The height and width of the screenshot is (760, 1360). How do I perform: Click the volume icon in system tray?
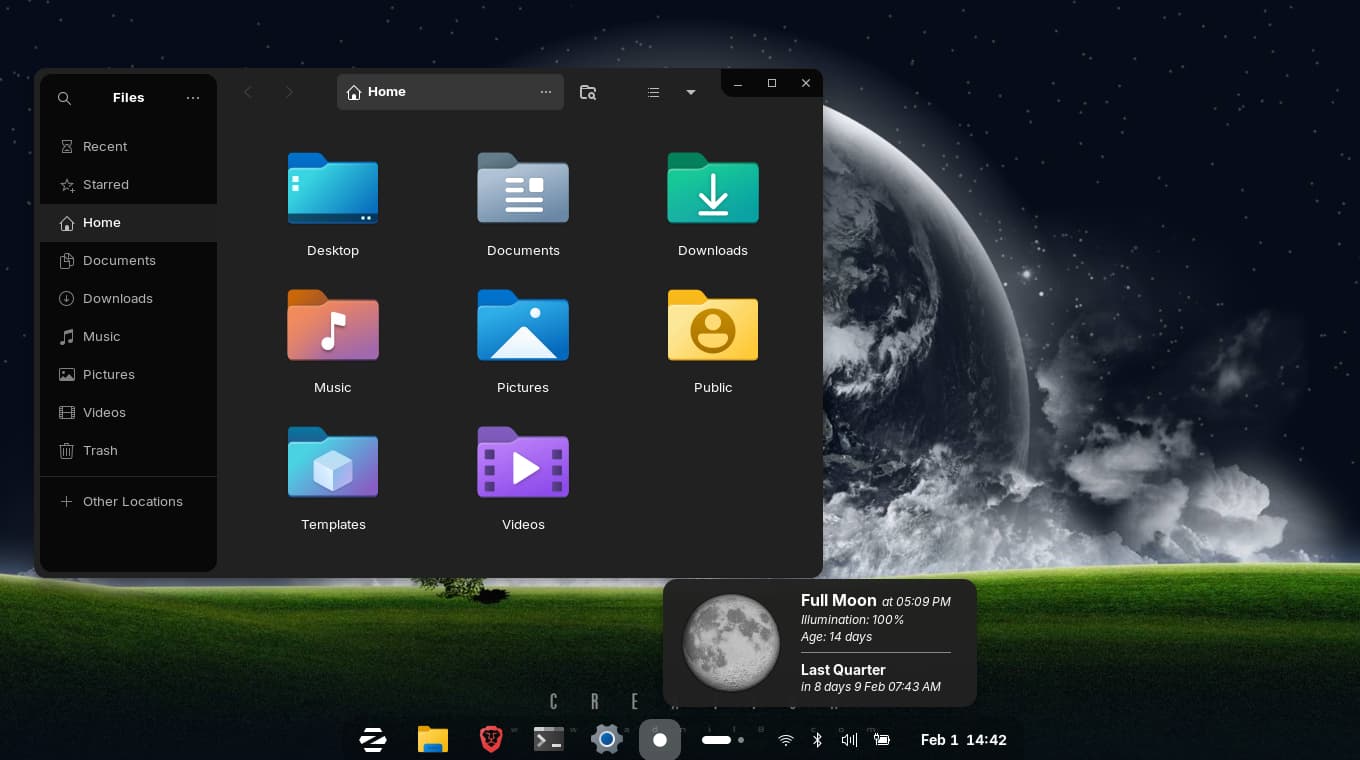point(849,740)
